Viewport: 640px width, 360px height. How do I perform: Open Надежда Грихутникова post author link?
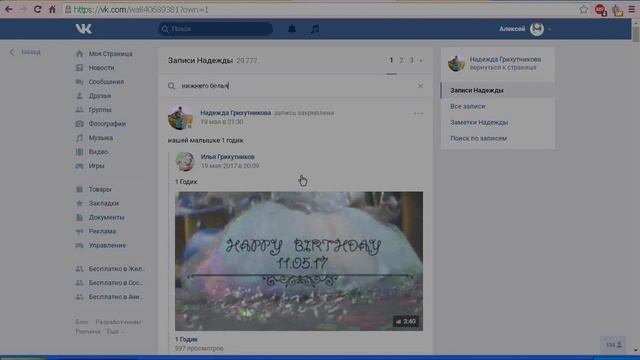click(236, 113)
